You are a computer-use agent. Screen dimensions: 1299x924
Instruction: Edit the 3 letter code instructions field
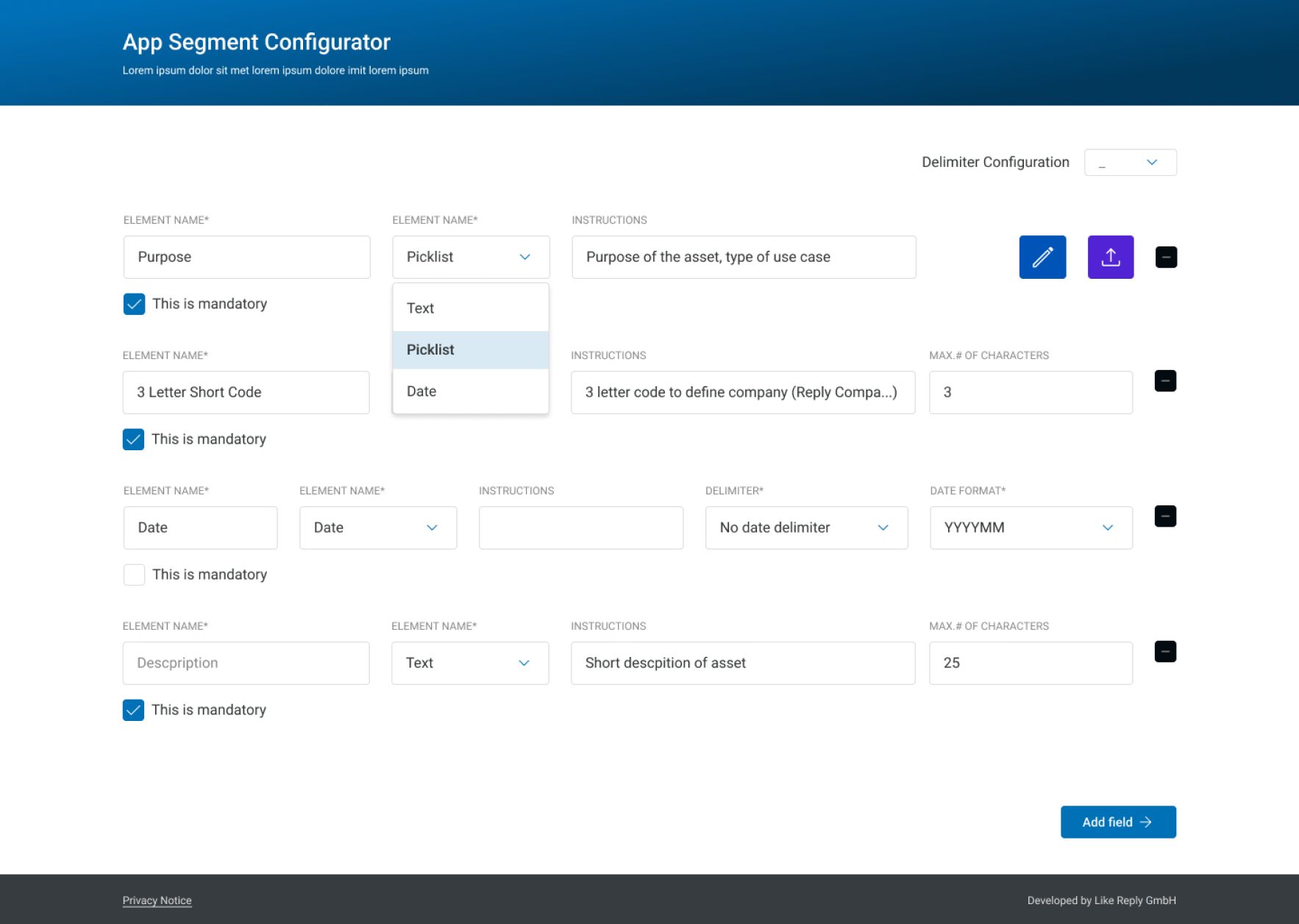pos(743,392)
